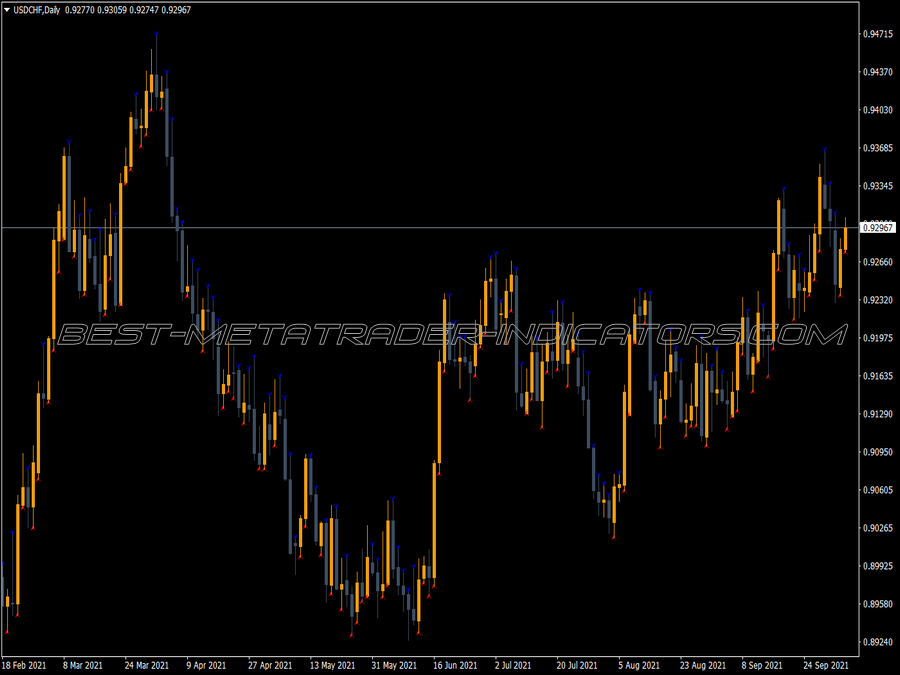Screen dimensions: 900x675
Task: Click the USDCHF,Daily symbol title
Action: point(36,10)
